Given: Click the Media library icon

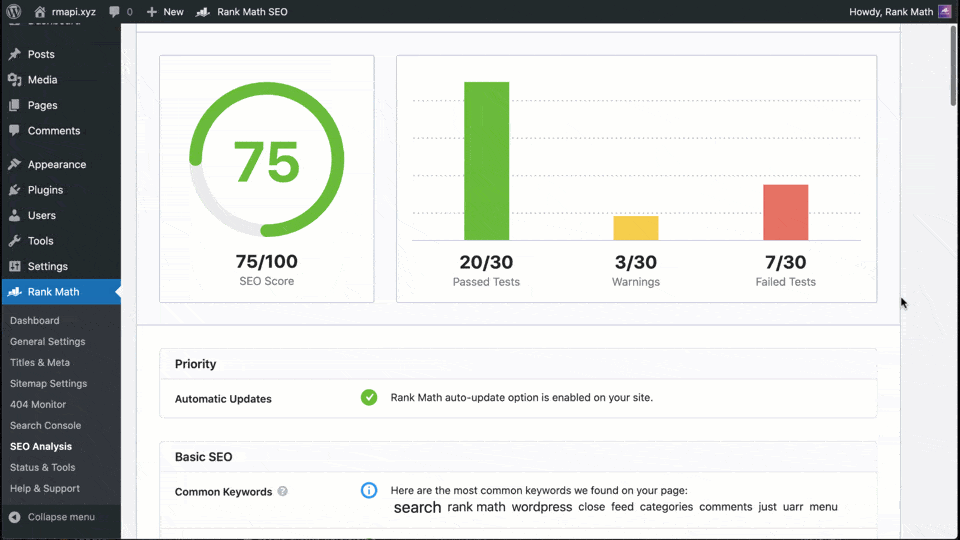Looking at the screenshot, I should click(x=15, y=80).
